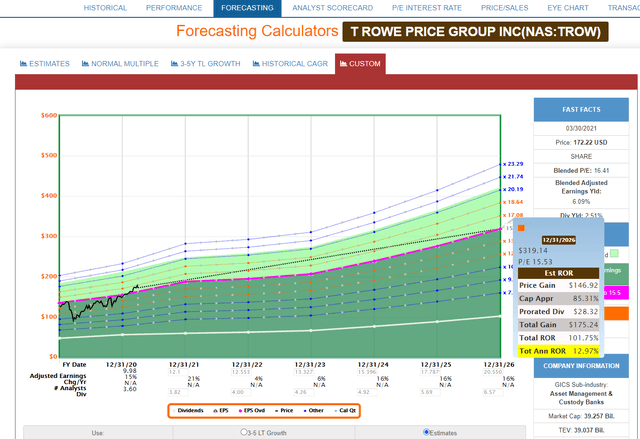Select the 3-5 LT Growth radio button
The image size is (640, 439).
(244, 432)
